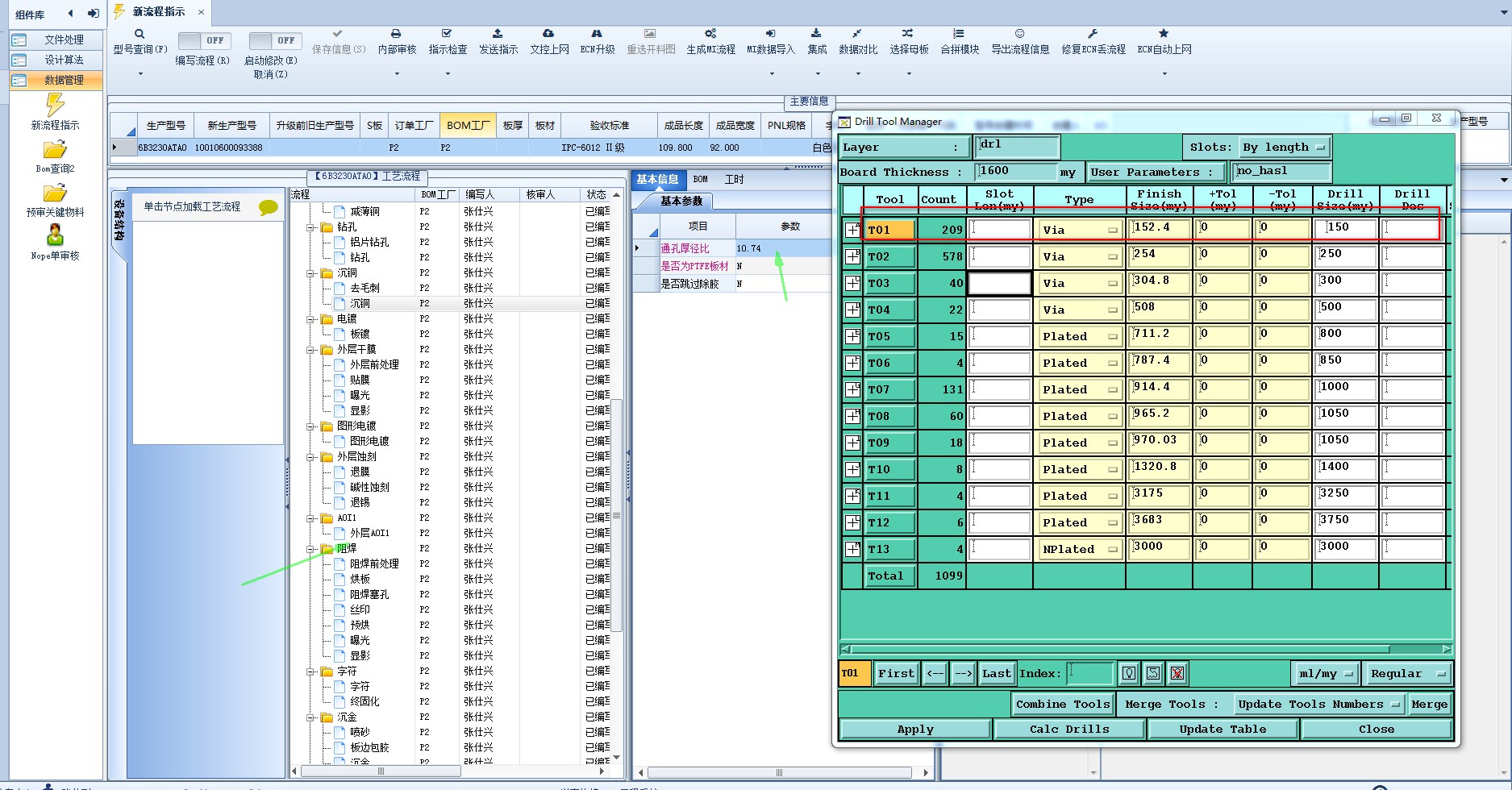Click 修复ECN丢流程 wrench icon
The width and height of the screenshot is (1512, 790).
pyautogui.click(x=1093, y=34)
